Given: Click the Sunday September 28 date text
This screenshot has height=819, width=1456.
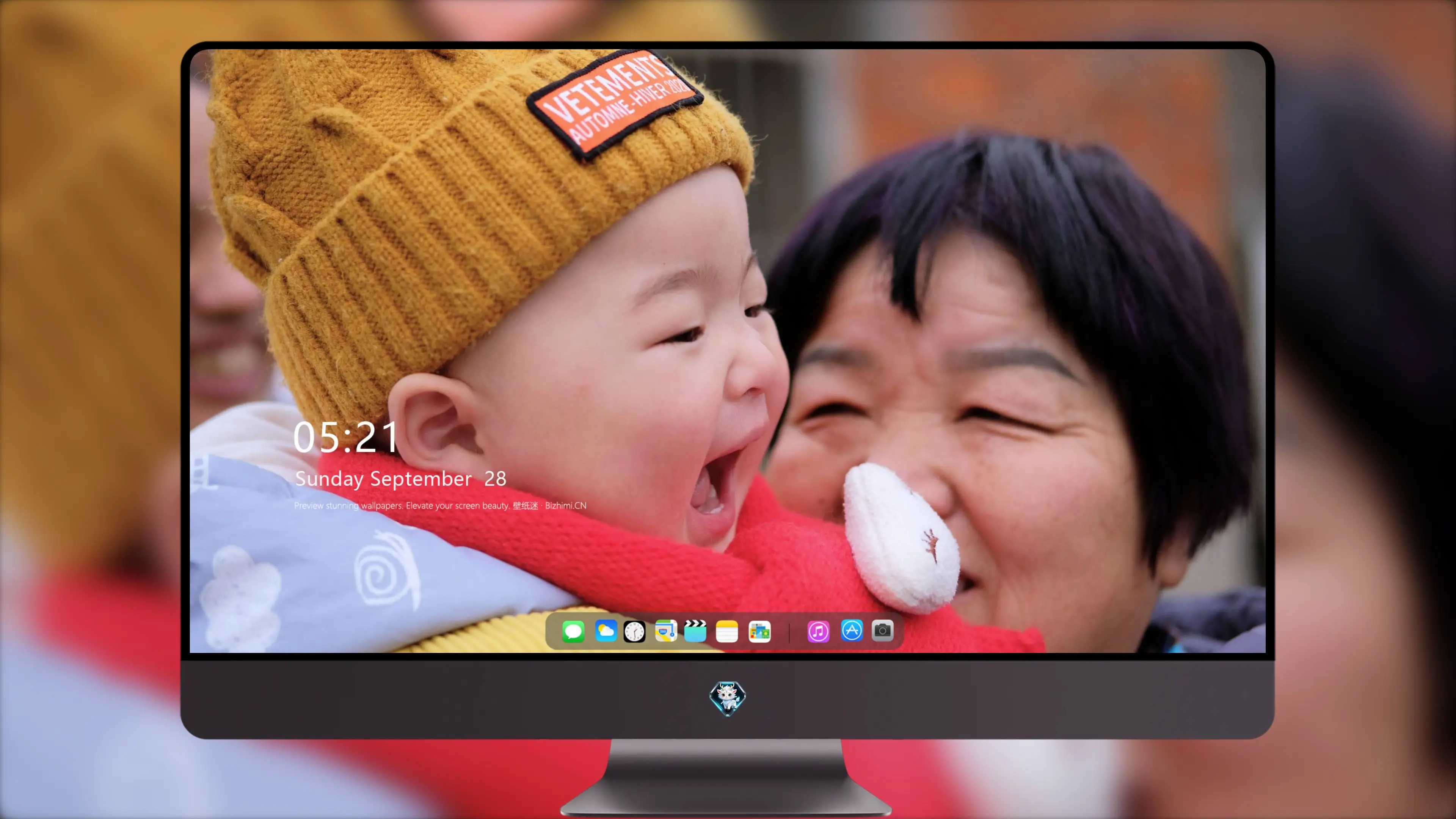Looking at the screenshot, I should point(401,479).
